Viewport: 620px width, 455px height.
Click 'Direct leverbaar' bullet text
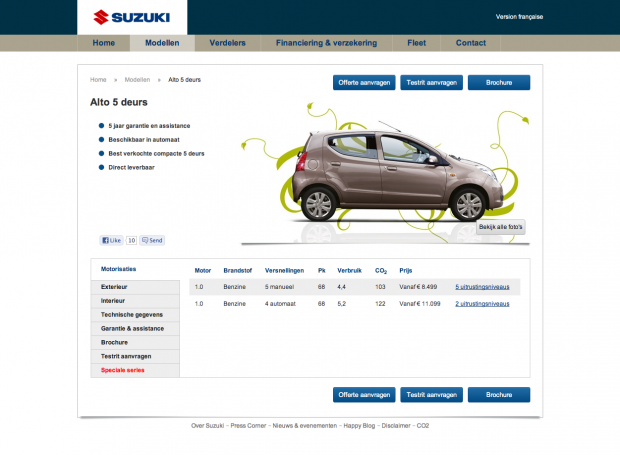(131, 168)
